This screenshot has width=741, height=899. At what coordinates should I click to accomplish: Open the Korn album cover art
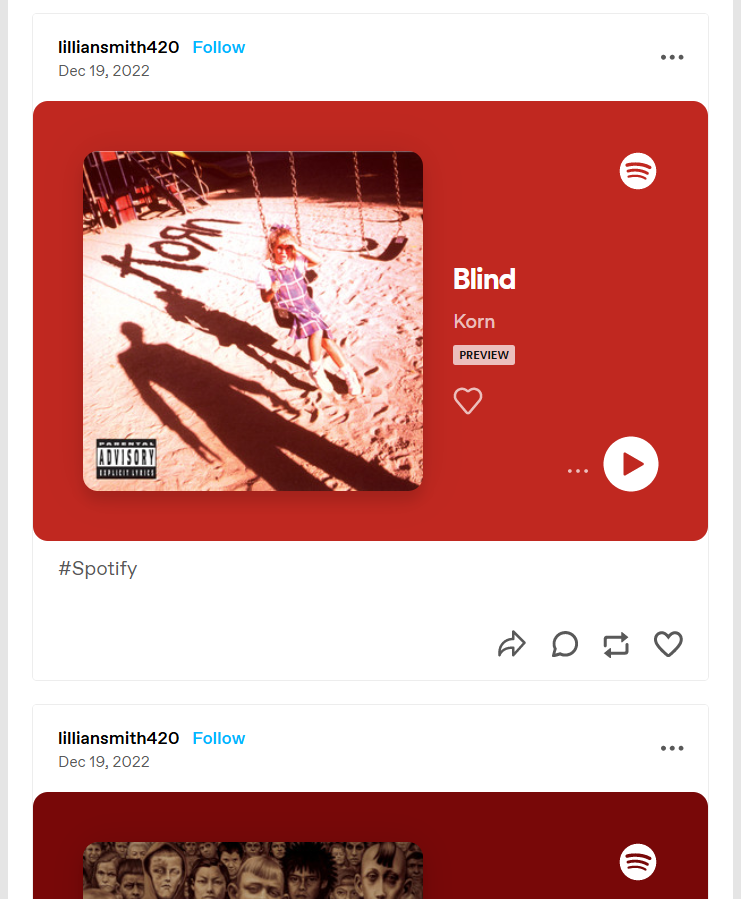coord(253,321)
